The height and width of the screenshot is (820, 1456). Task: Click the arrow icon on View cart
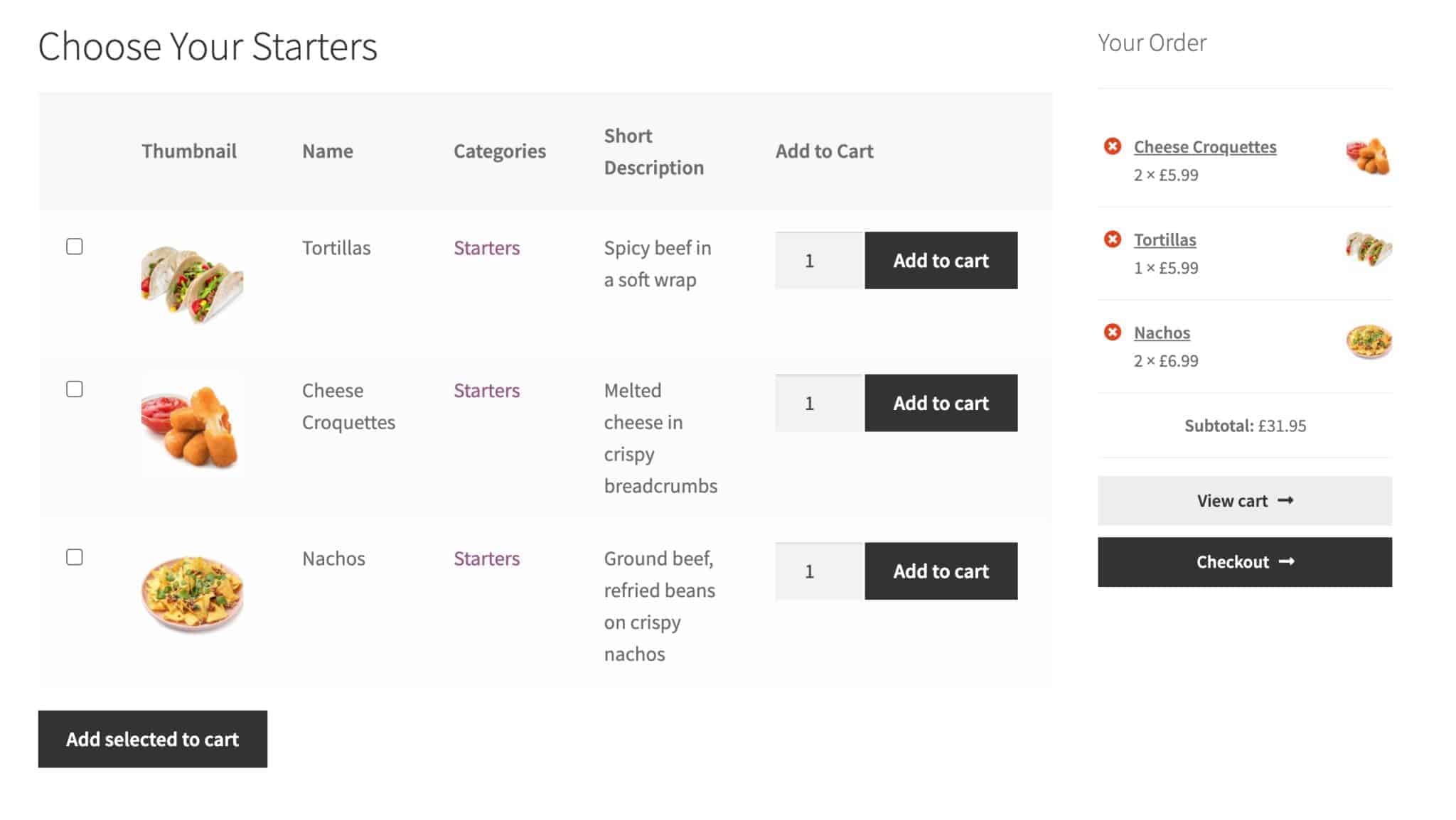click(1285, 500)
